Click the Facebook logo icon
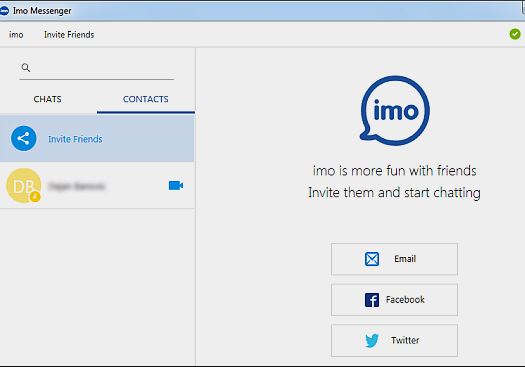 [x=372, y=300]
